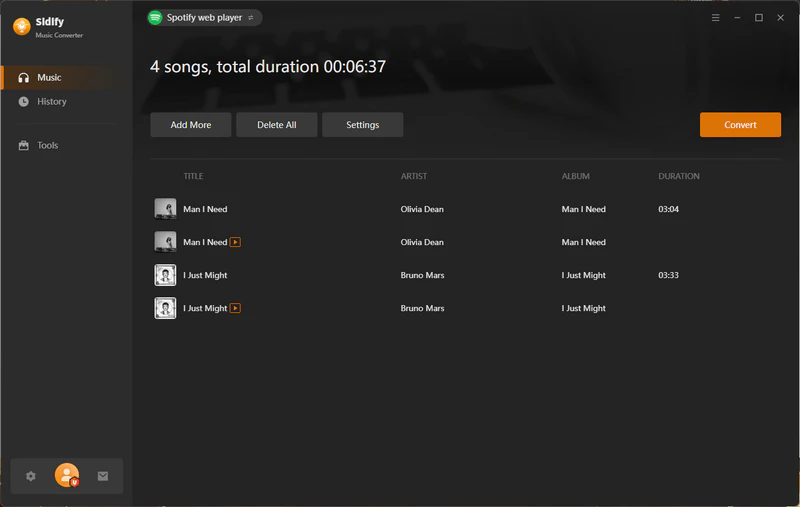
Task: Open the History section
Action: (x=66, y=102)
